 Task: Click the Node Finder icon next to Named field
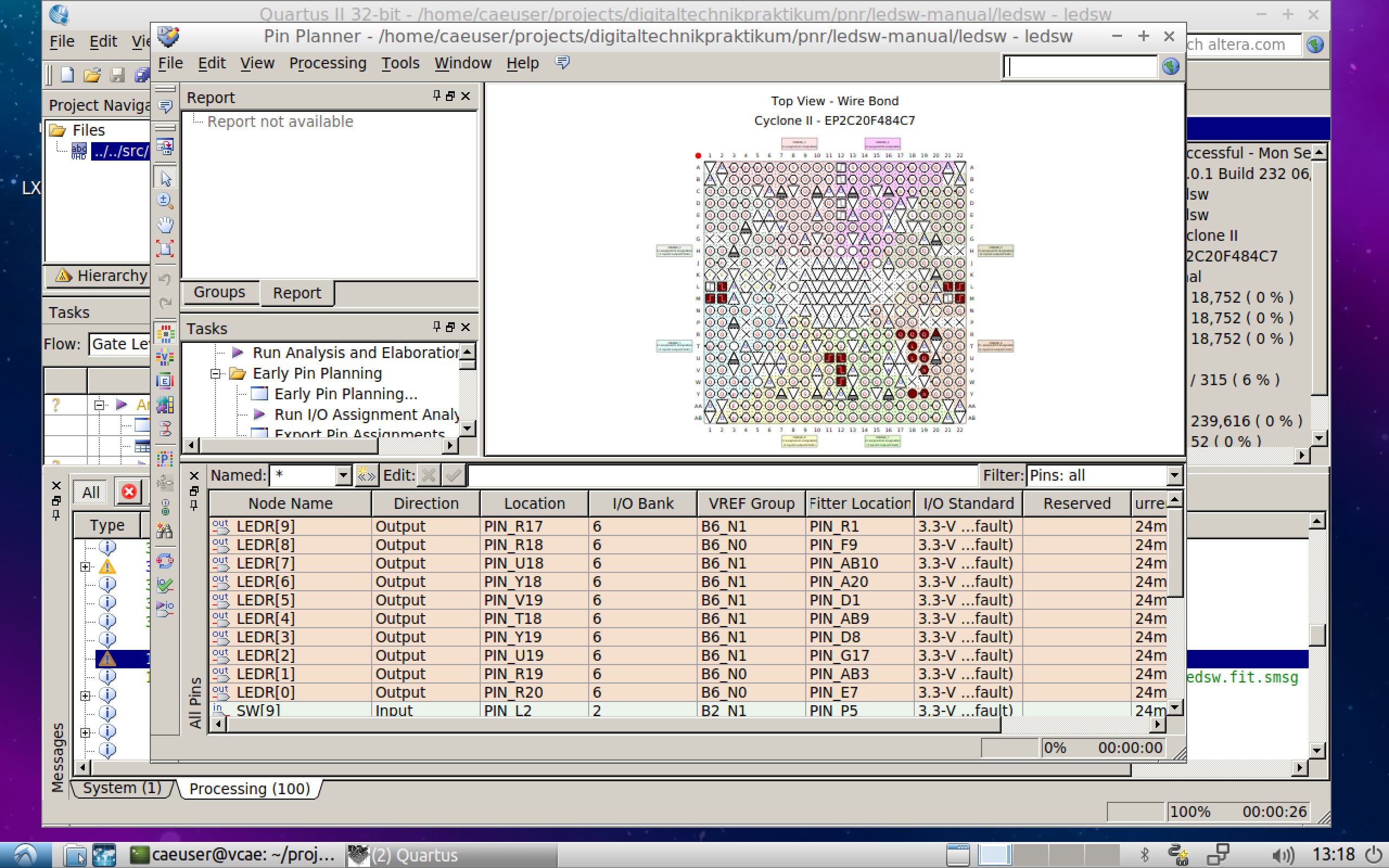366,475
